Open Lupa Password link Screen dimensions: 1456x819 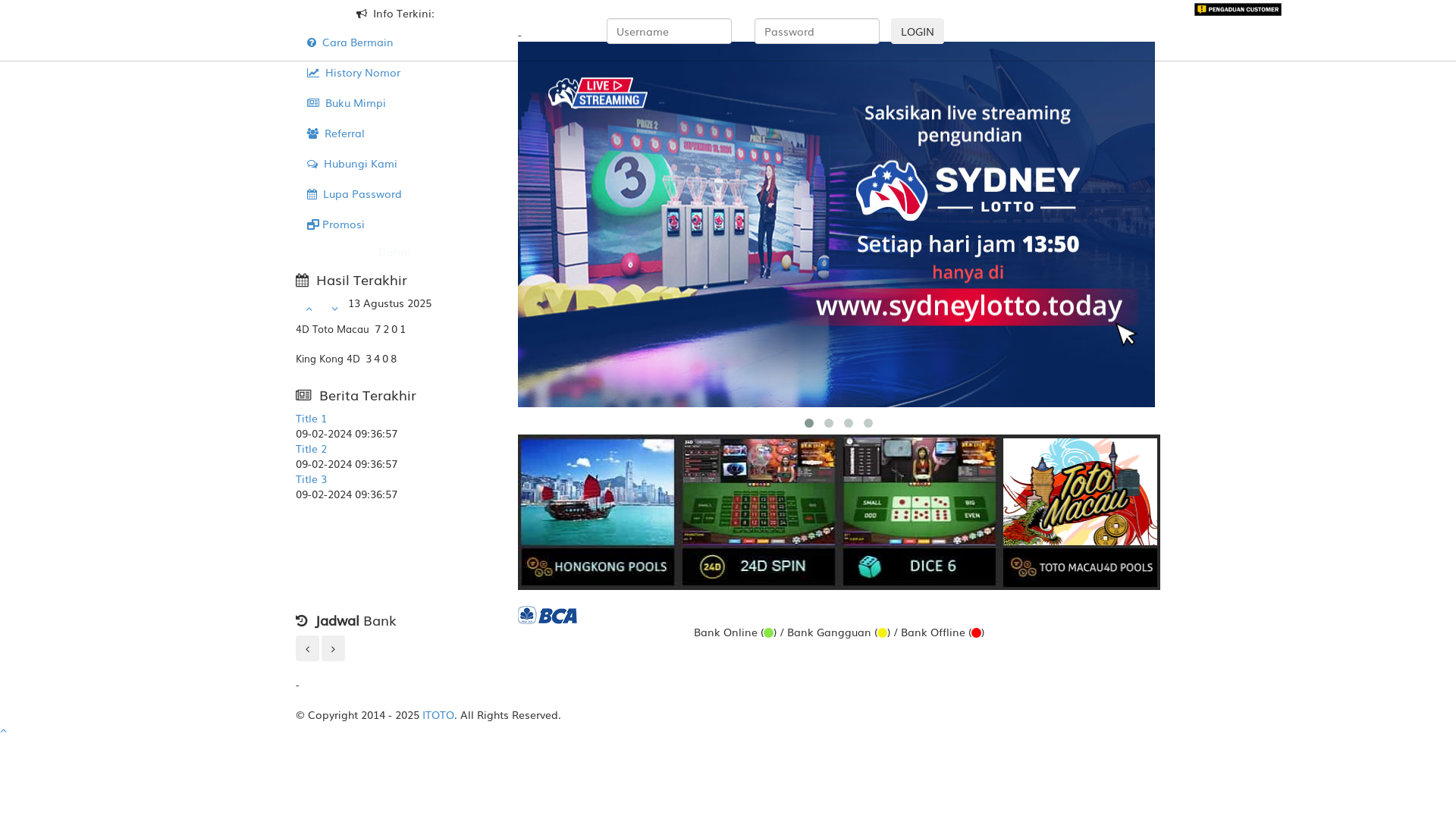(x=354, y=194)
